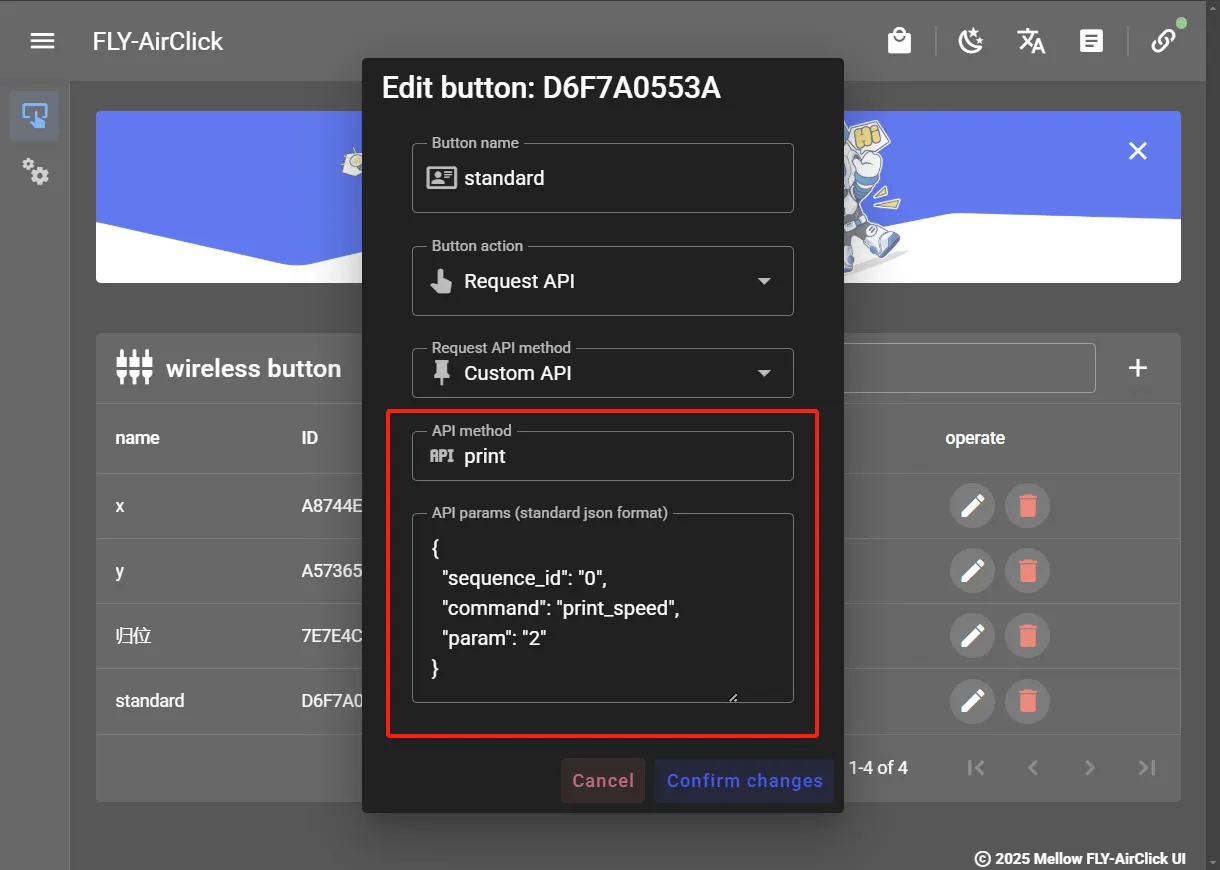This screenshot has width=1220, height=870.
Task: Select the wireless button sidebar tab
Action: (x=35, y=116)
